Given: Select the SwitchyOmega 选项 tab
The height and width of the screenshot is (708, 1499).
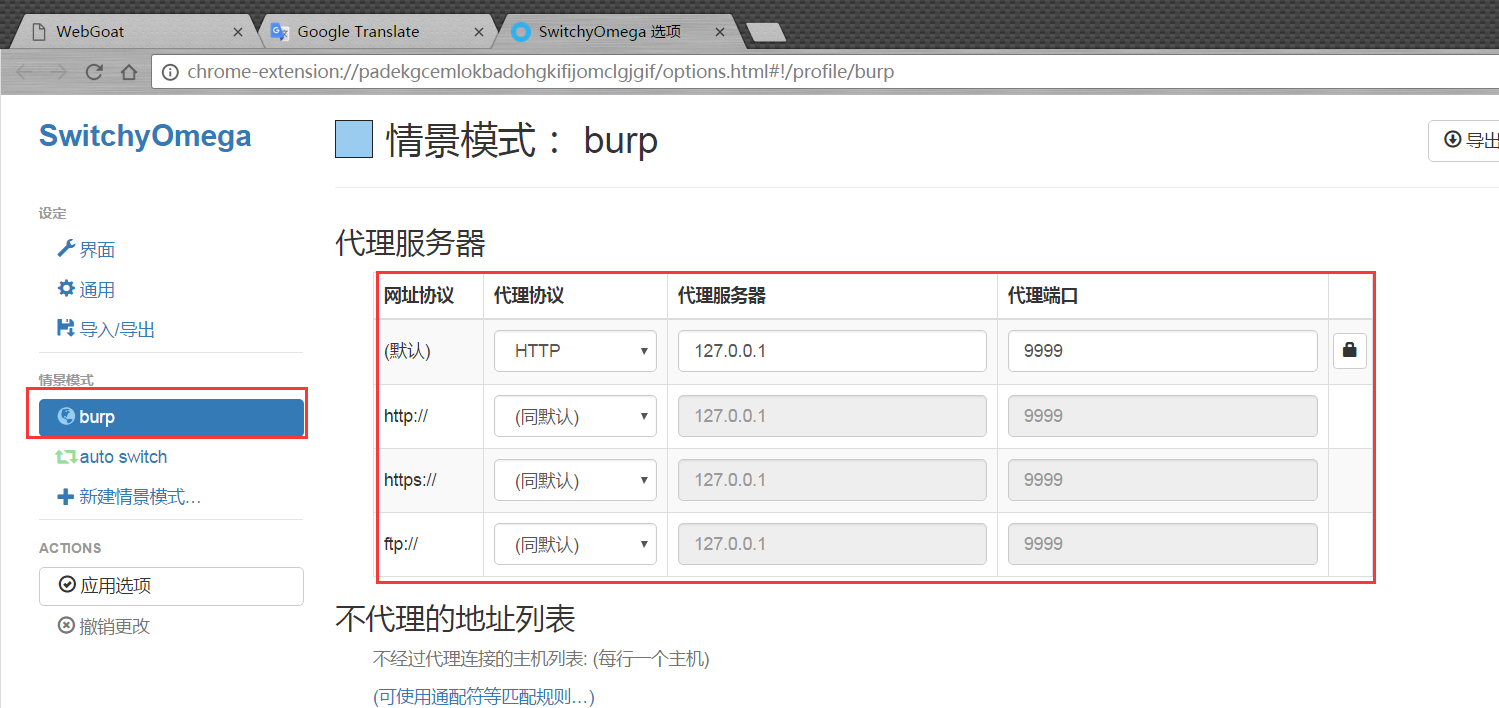Looking at the screenshot, I should pyautogui.click(x=617, y=31).
